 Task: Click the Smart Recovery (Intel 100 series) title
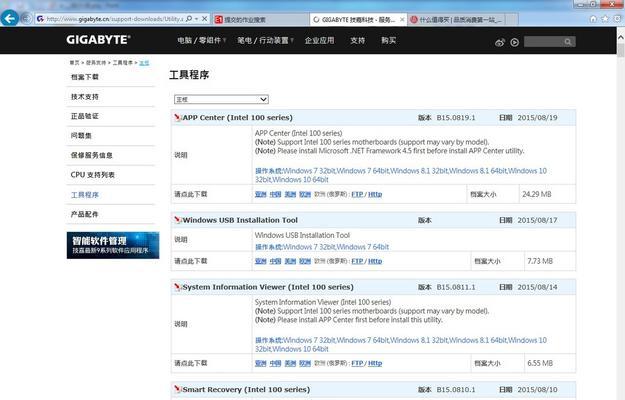point(246,389)
